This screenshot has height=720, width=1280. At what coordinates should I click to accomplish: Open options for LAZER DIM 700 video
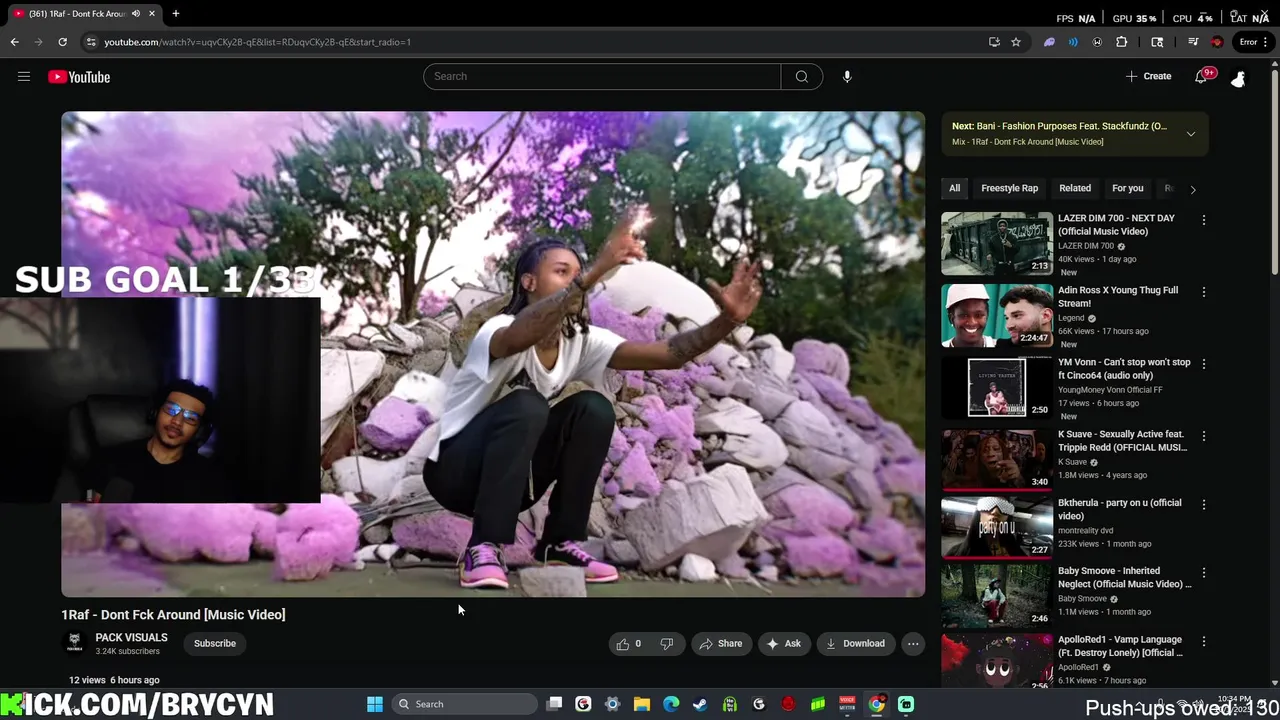pyautogui.click(x=1203, y=220)
